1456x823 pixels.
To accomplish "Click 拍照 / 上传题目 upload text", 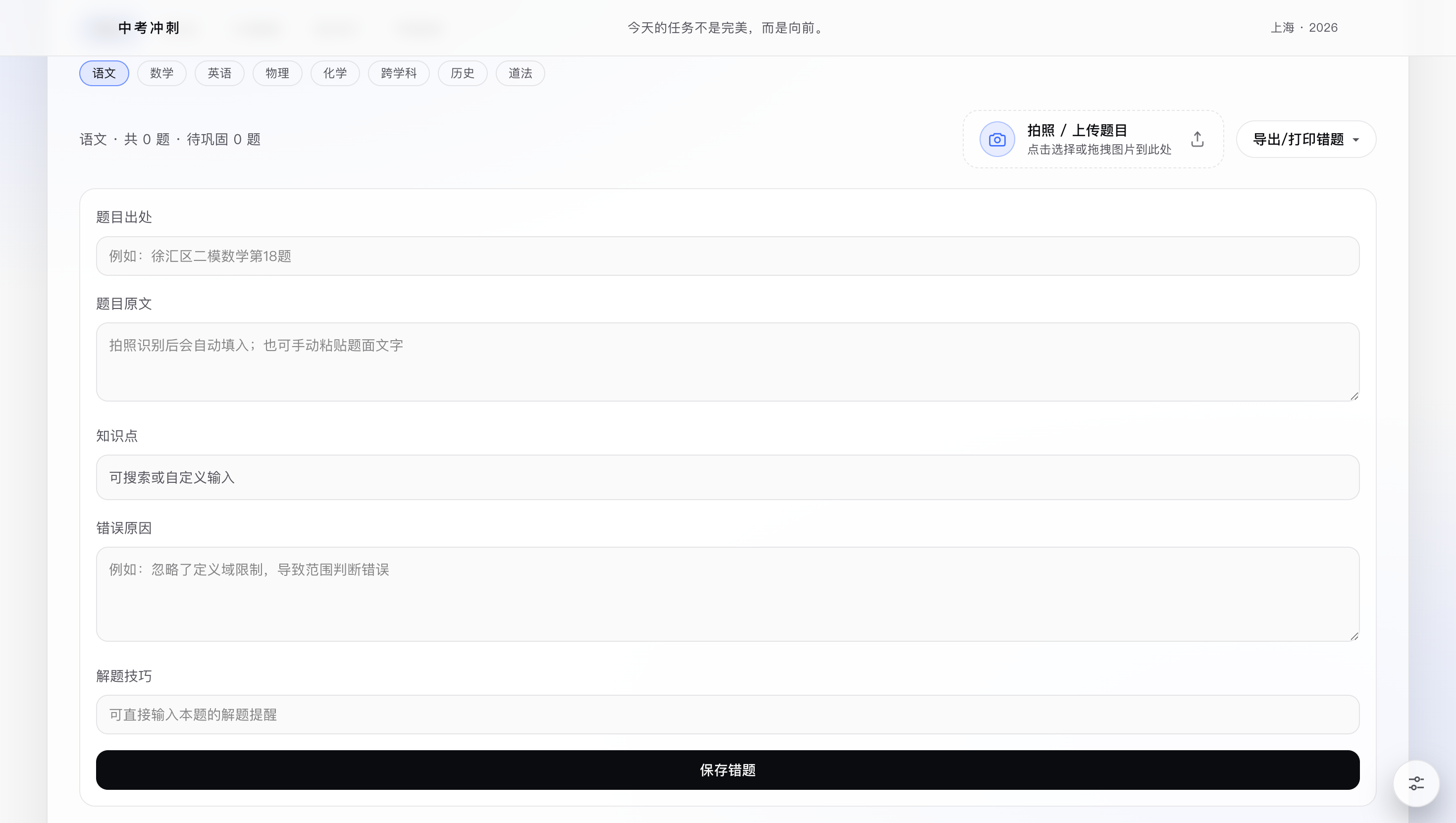I will [1077, 131].
